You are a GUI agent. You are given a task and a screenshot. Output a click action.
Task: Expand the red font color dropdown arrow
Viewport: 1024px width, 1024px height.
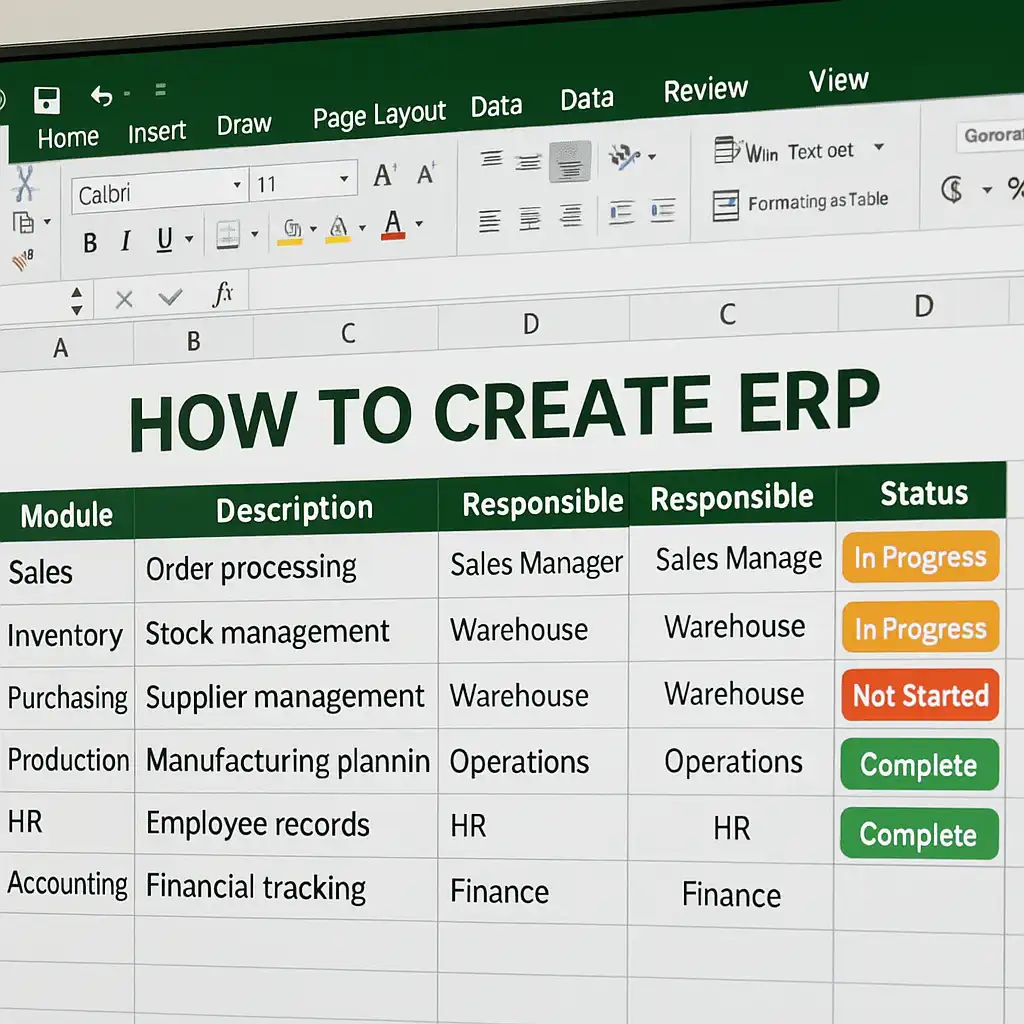[x=418, y=223]
